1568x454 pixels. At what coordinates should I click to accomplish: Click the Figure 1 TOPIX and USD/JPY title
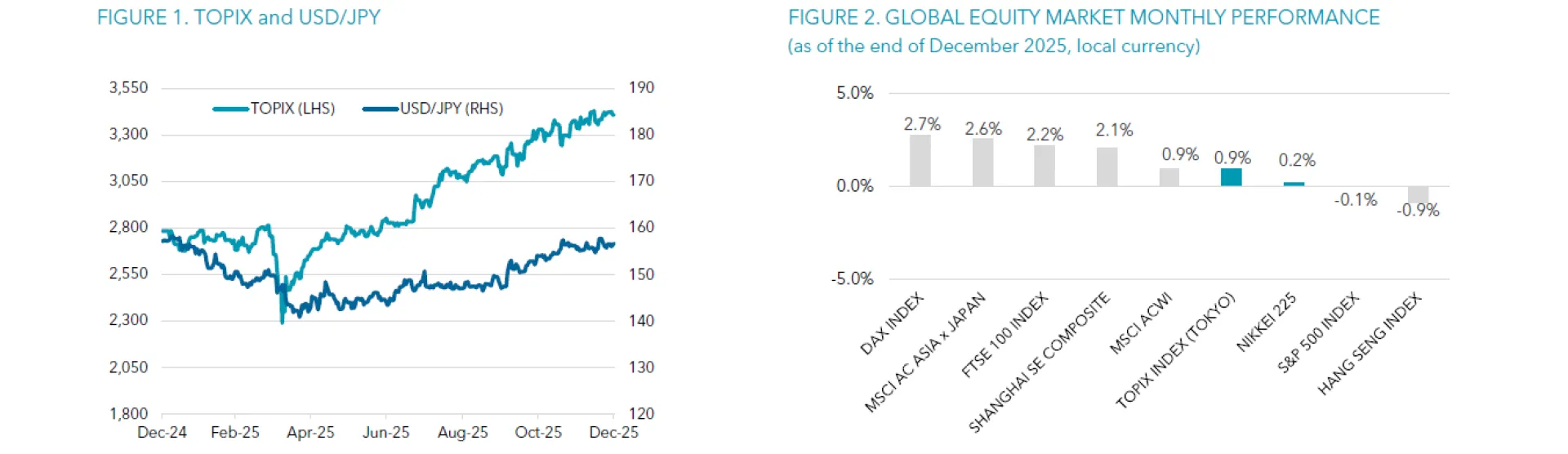pos(238,17)
